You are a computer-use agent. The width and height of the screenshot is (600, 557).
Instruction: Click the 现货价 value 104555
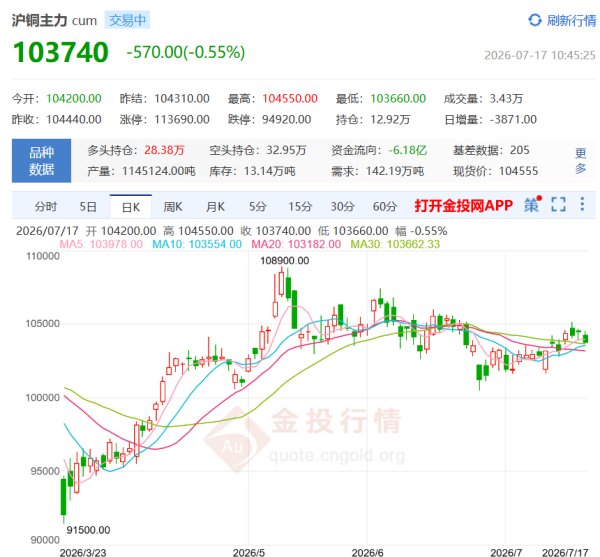pyautogui.click(x=518, y=171)
